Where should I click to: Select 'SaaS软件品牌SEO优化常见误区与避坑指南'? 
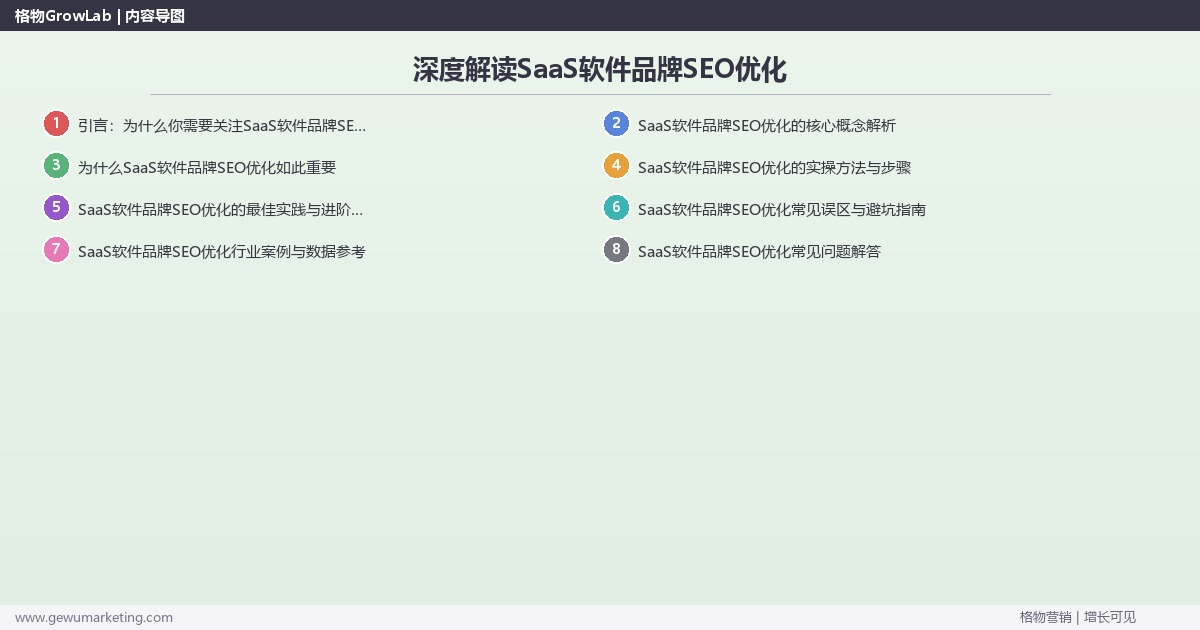pos(782,210)
